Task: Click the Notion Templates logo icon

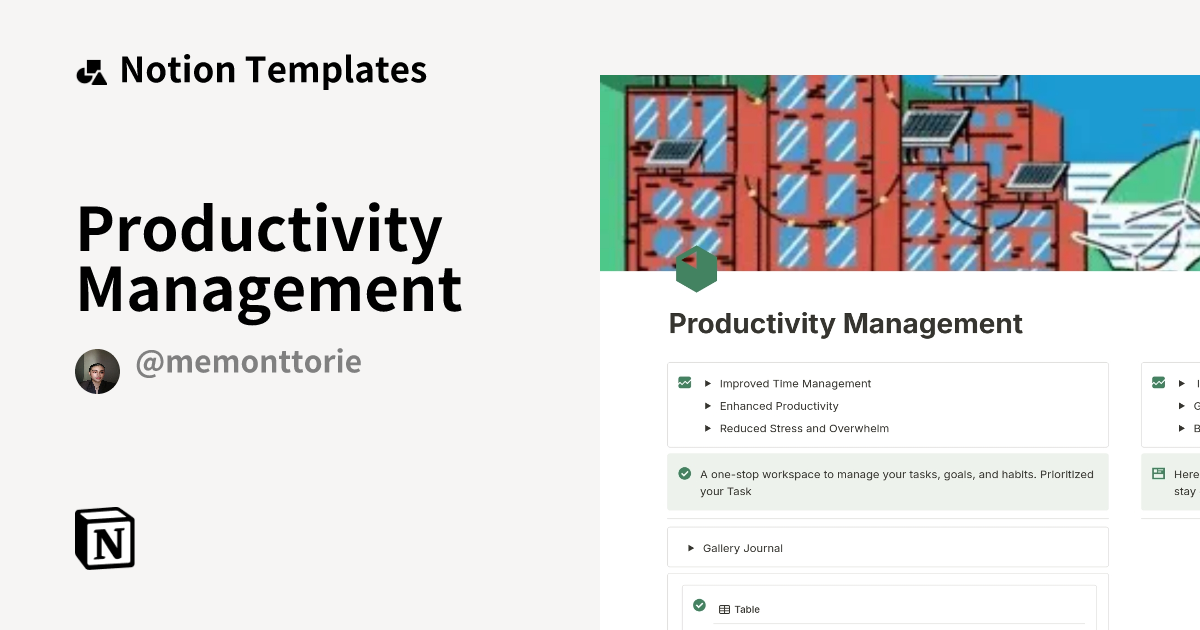Action: pyautogui.click(x=91, y=70)
